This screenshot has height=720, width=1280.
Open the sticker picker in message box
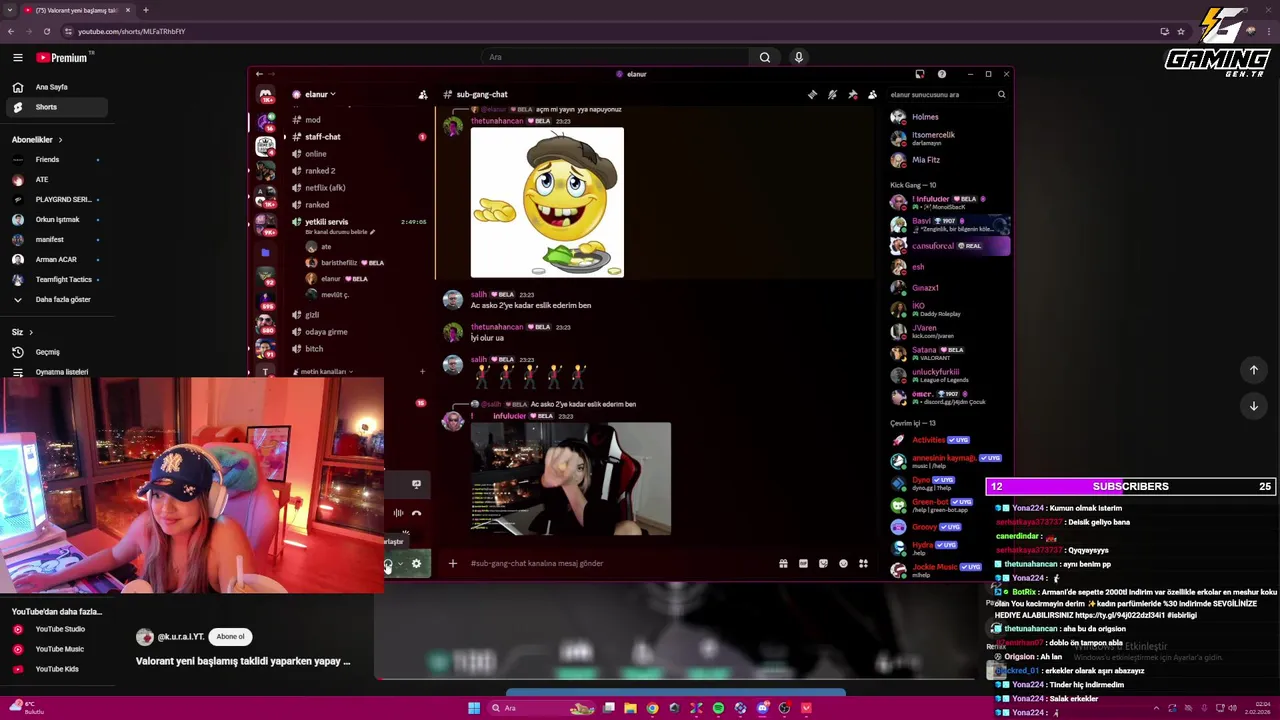[x=823, y=563]
